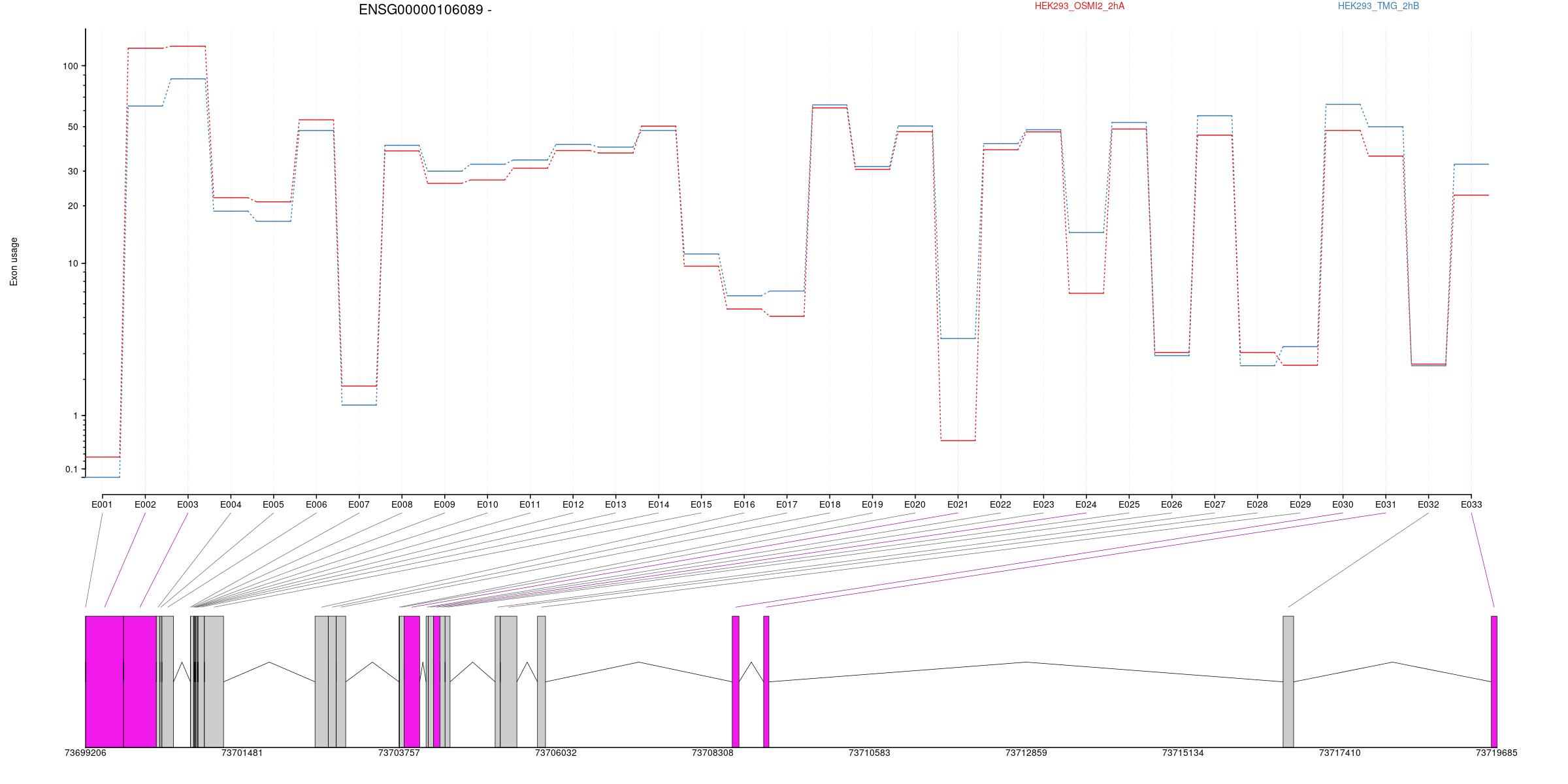Click the y-axis value 100
Screen dimensions: 1568x784
pos(70,66)
